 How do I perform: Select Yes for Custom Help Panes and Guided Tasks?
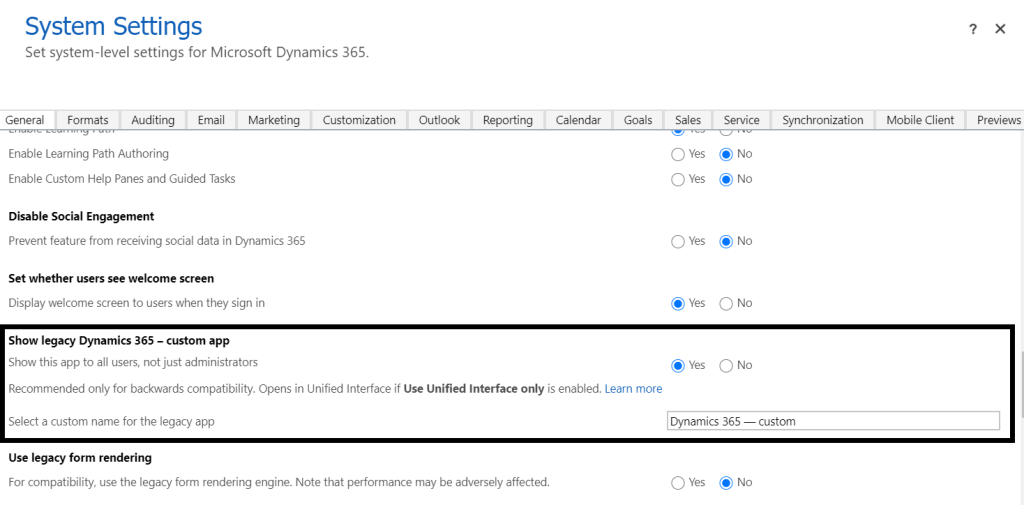(679, 179)
